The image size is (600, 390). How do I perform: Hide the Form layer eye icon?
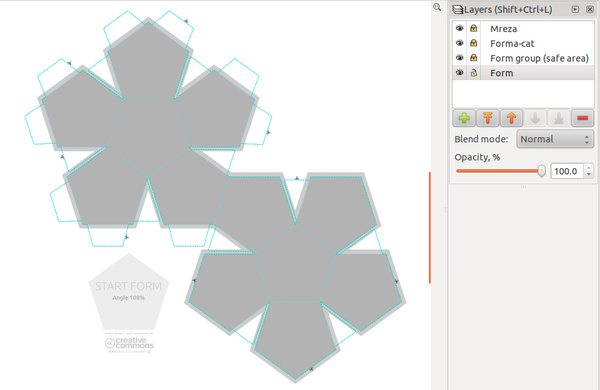(x=460, y=72)
